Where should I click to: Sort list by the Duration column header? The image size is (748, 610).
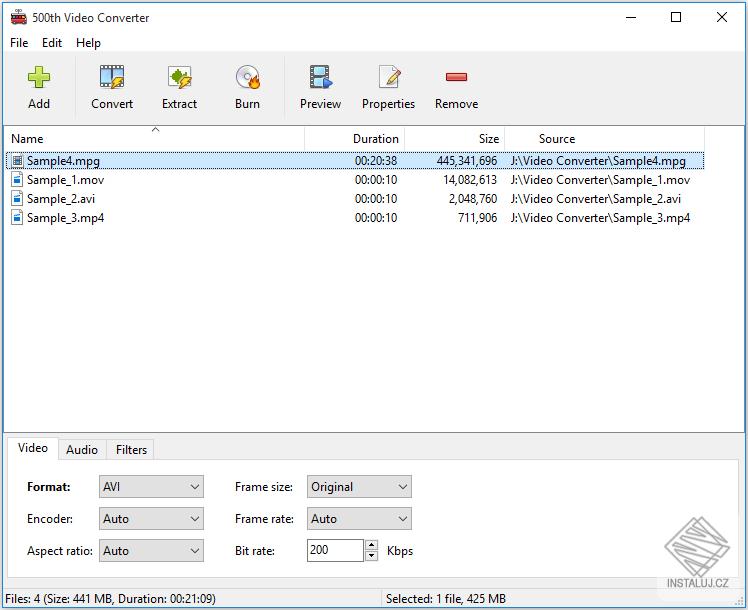pyautogui.click(x=354, y=139)
